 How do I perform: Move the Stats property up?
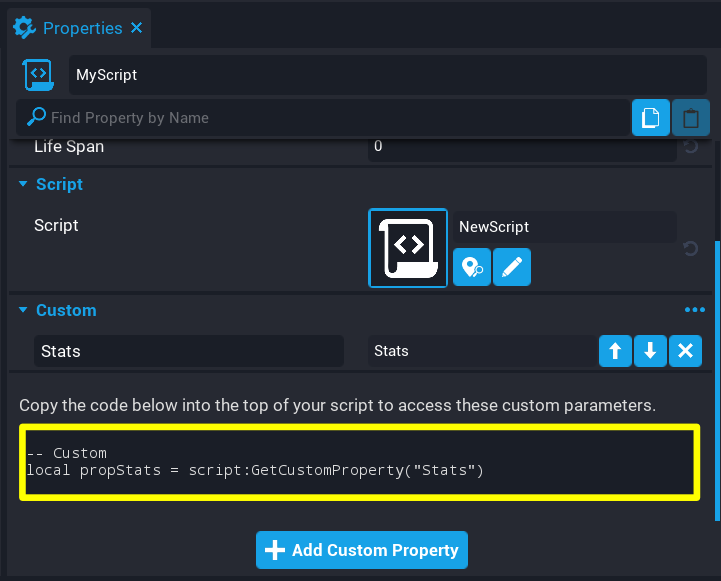pyautogui.click(x=615, y=351)
